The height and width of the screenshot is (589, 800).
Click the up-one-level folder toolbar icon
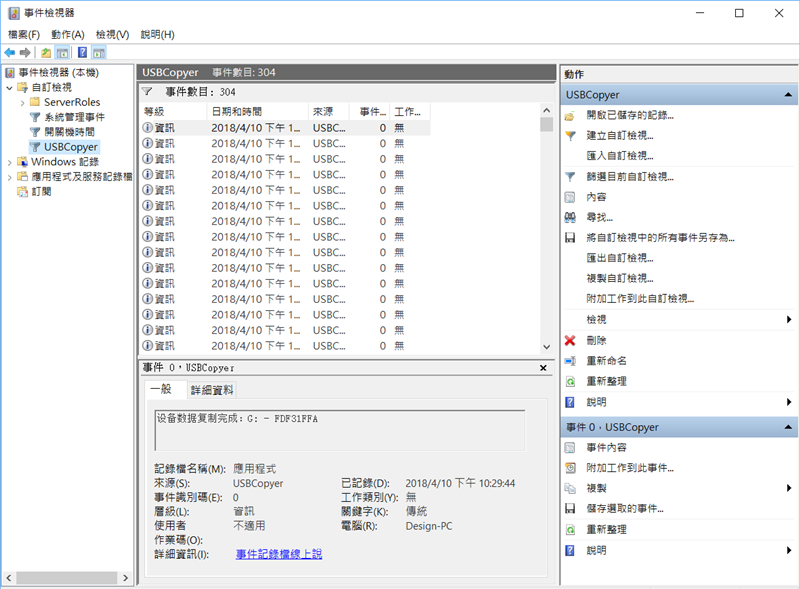pyautogui.click(x=46, y=52)
